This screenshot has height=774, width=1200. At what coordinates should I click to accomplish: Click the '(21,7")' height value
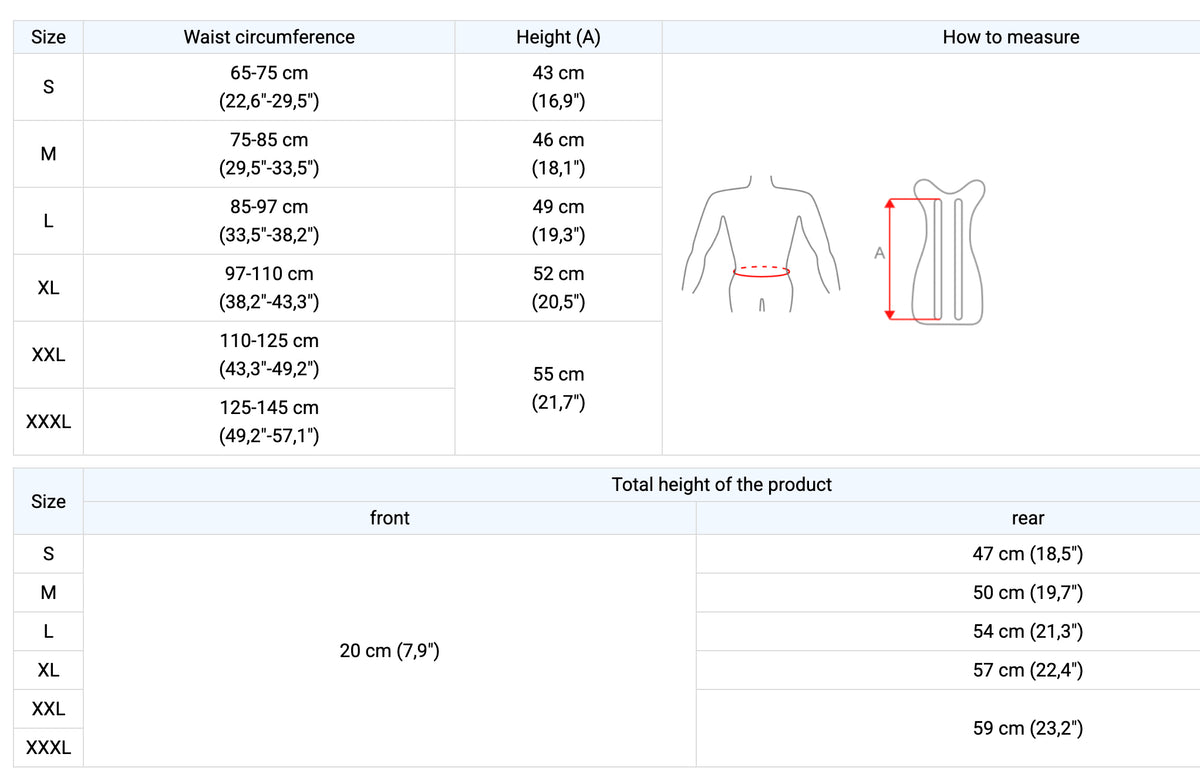point(558,403)
